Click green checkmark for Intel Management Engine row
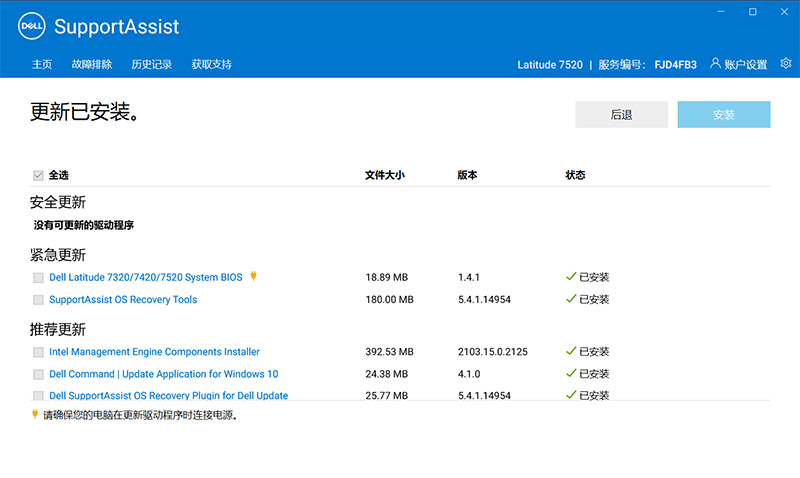 pos(571,351)
